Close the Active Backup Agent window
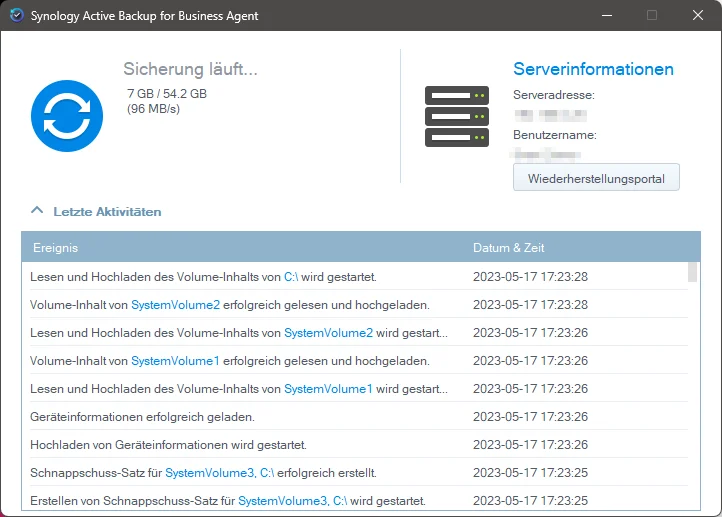This screenshot has height=517, width=722. (698, 15)
